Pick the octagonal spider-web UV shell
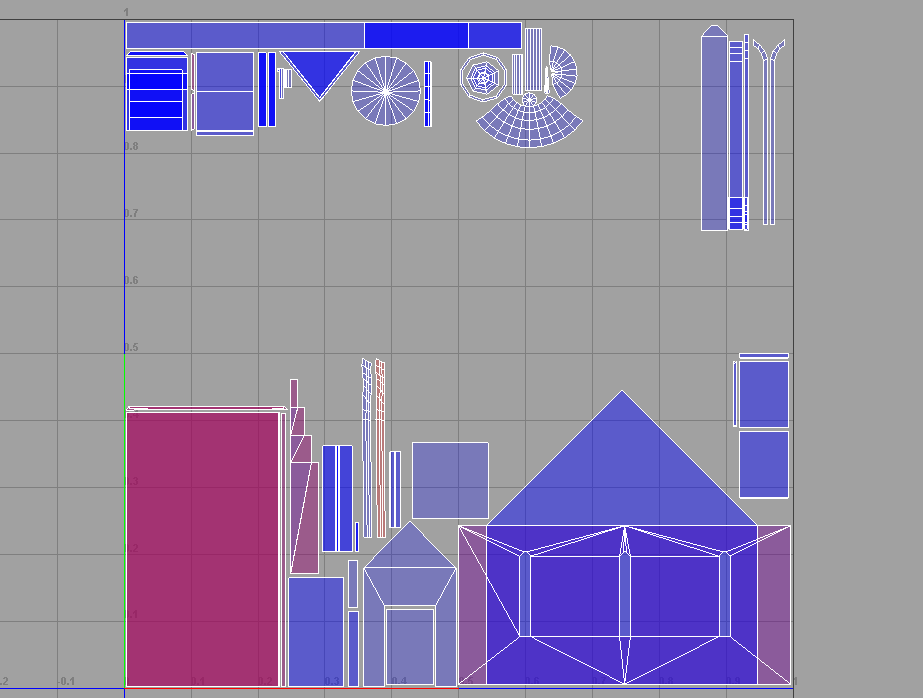Screen dimensions: 923x698 [x=483, y=77]
